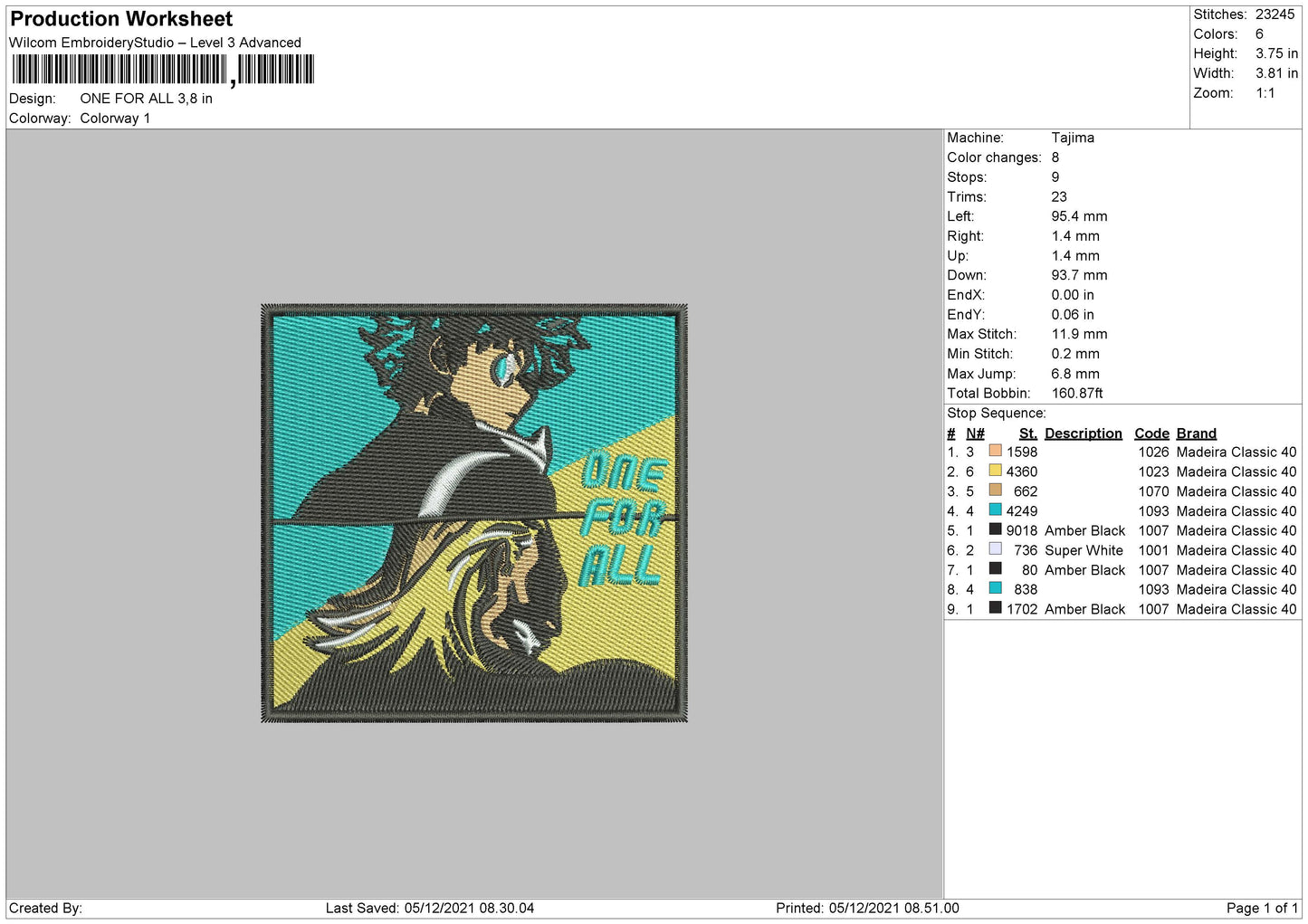This screenshot has height=924, width=1308.
Task: Click the Max Stitch value '11.9 mm'
Action: click(x=1080, y=334)
